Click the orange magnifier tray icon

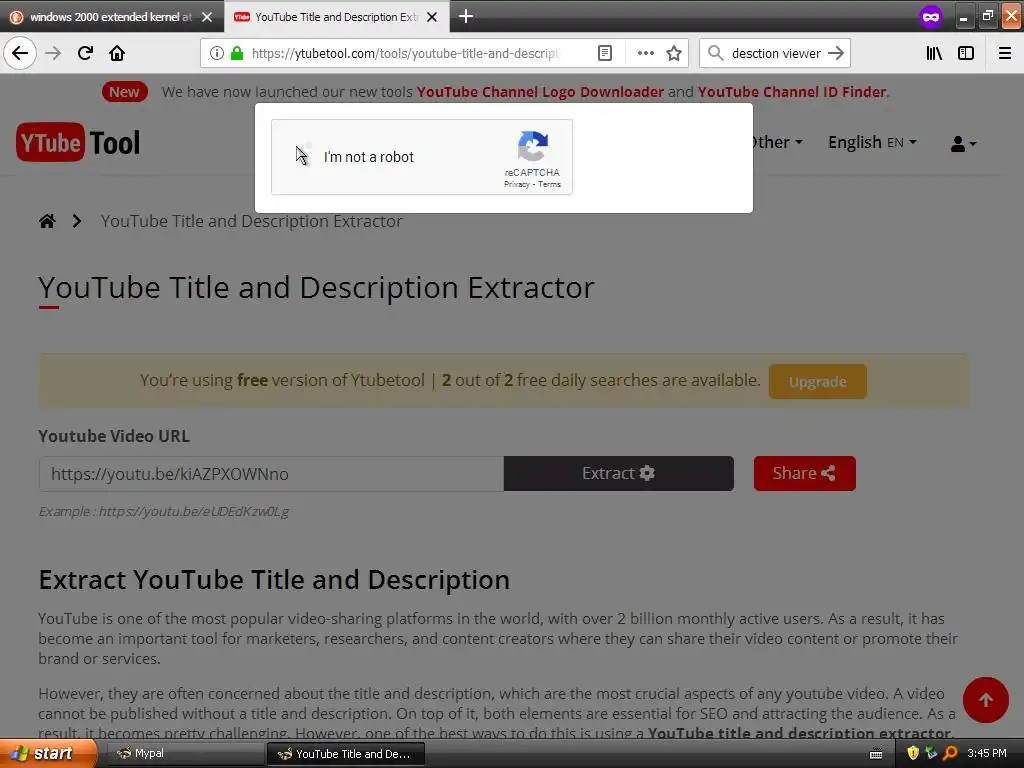click(x=951, y=754)
